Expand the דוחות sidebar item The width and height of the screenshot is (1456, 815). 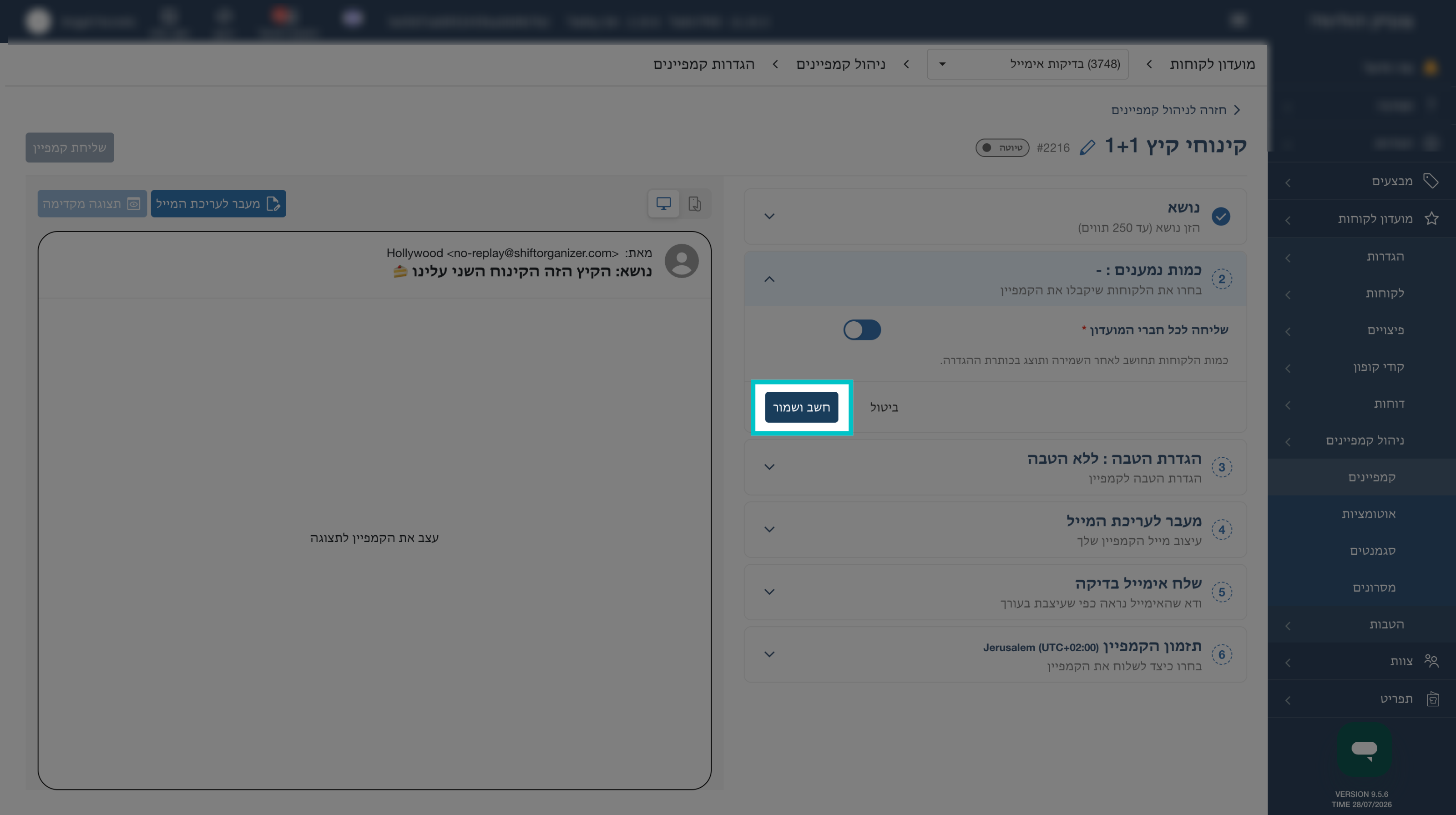1362,404
